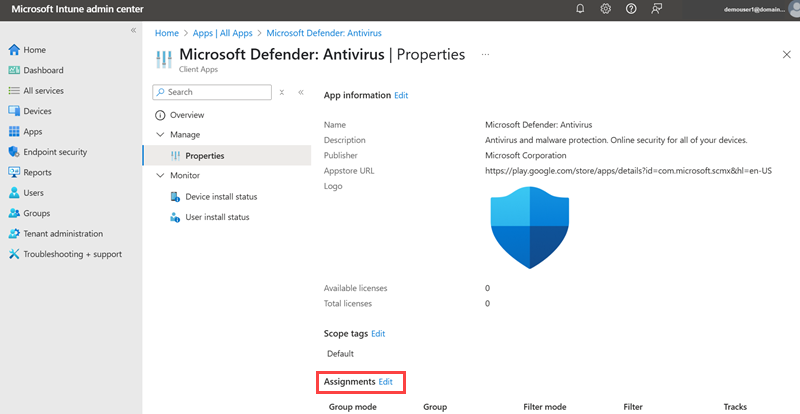The image size is (800, 414).
Task: Click the help question mark icon
Action: coord(631,9)
